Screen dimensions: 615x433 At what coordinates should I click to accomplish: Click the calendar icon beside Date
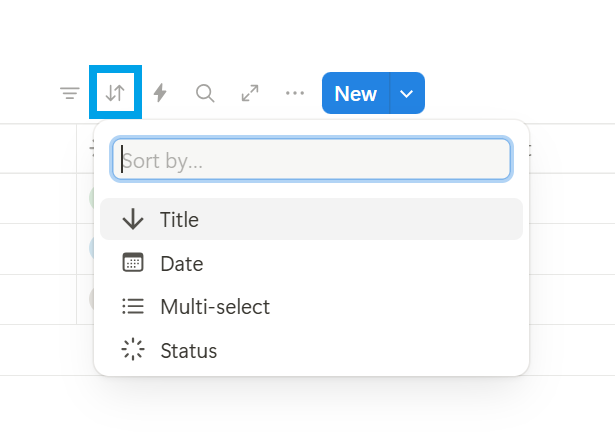pyautogui.click(x=133, y=264)
